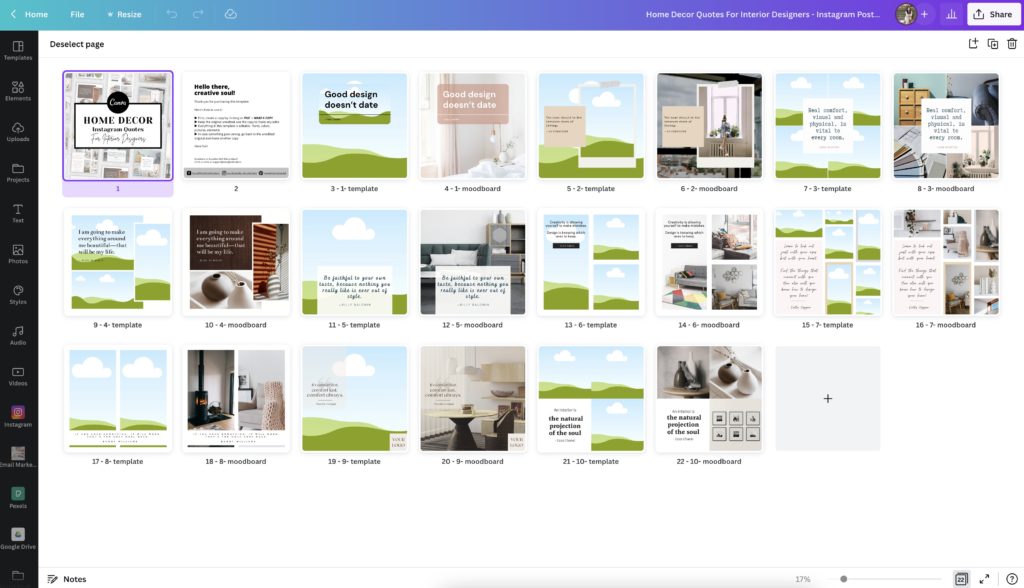1024x588 pixels.
Task: Click the 17% zoom percentage
Action: pyautogui.click(x=803, y=579)
